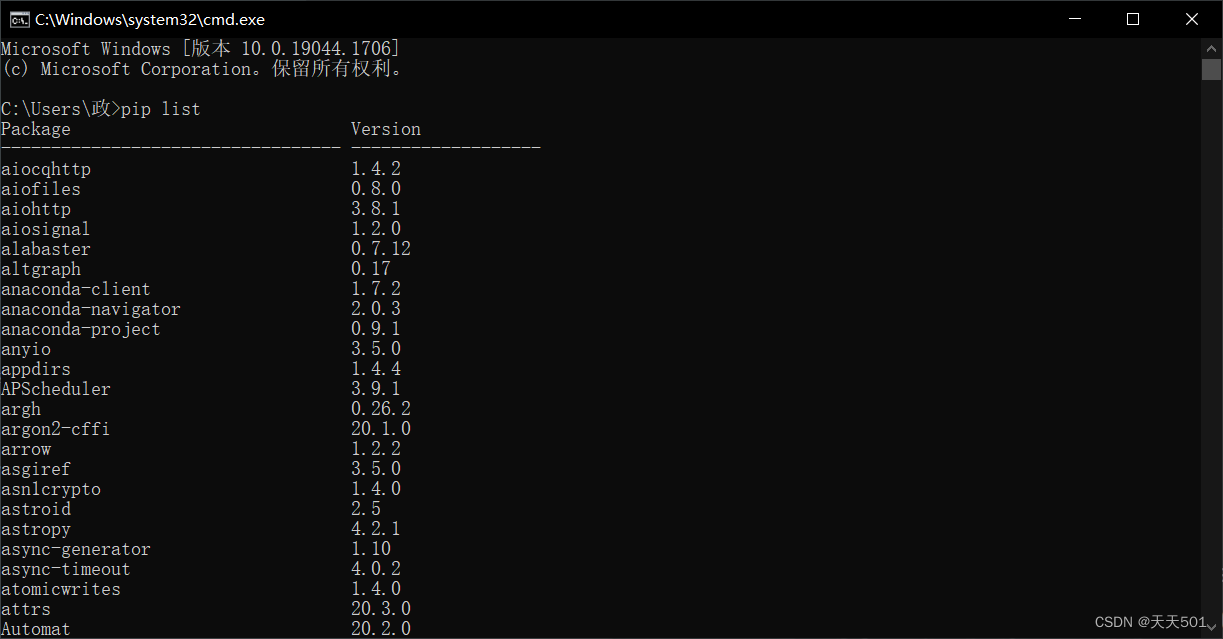Select the aiohttp package name

(36, 209)
